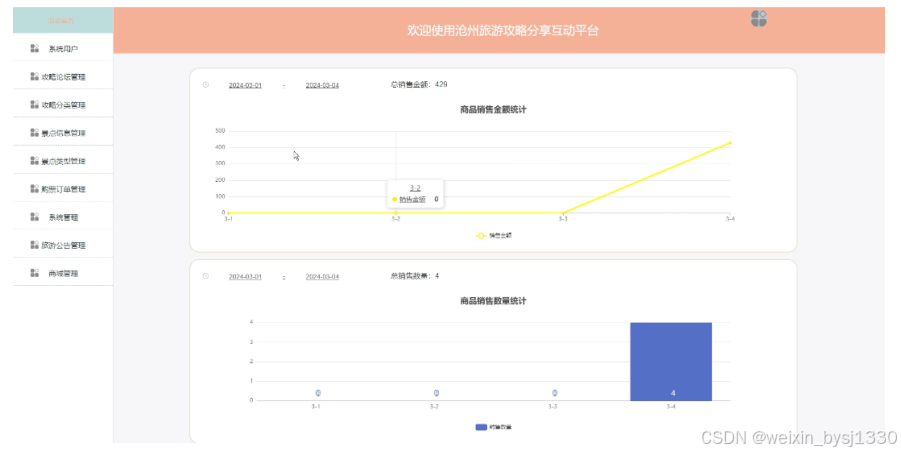Click the 3-2 data point on the line chart
The height and width of the screenshot is (453, 901).
[395, 213]
